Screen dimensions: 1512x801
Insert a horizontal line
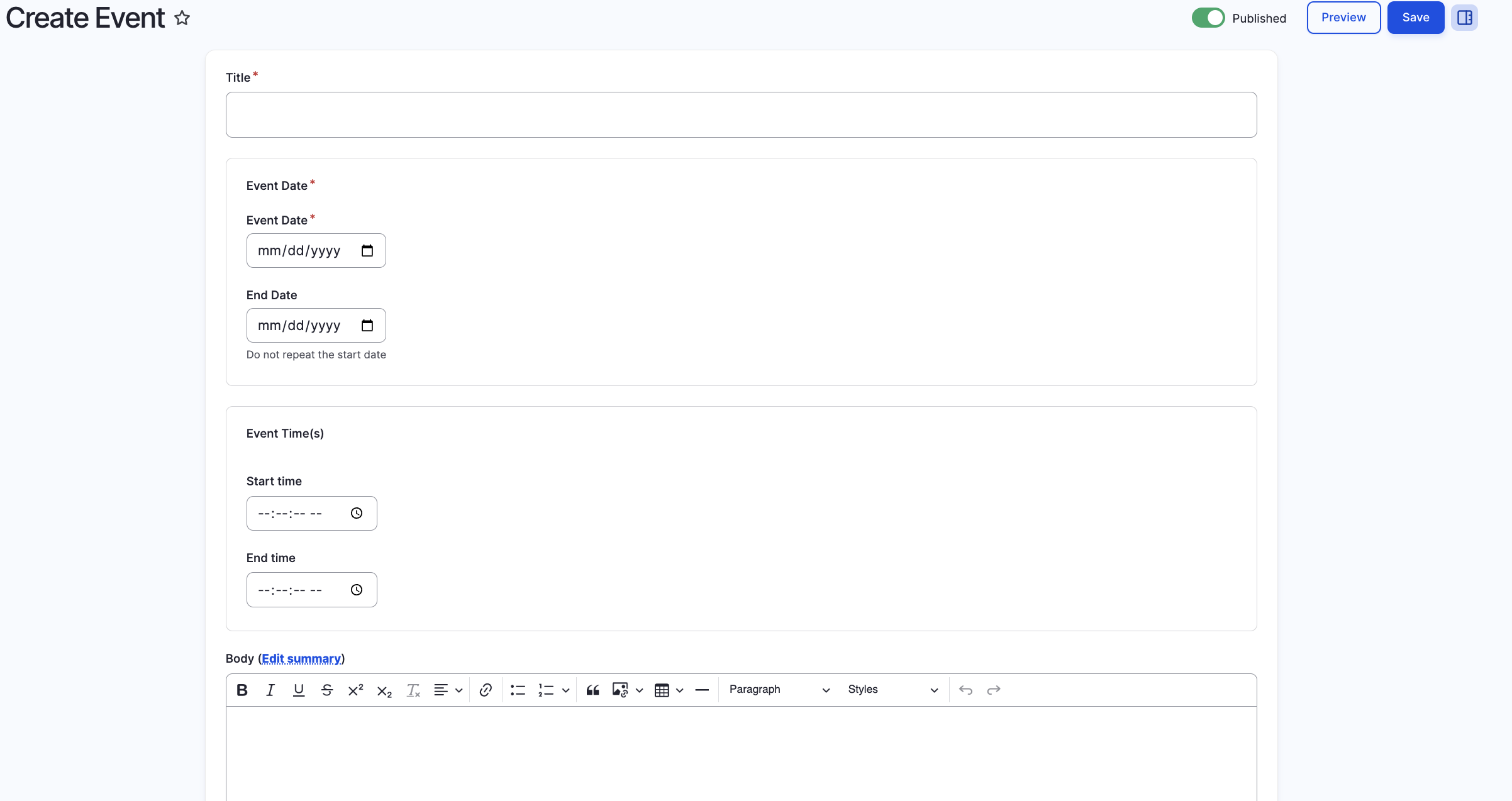tap(702, 690)
